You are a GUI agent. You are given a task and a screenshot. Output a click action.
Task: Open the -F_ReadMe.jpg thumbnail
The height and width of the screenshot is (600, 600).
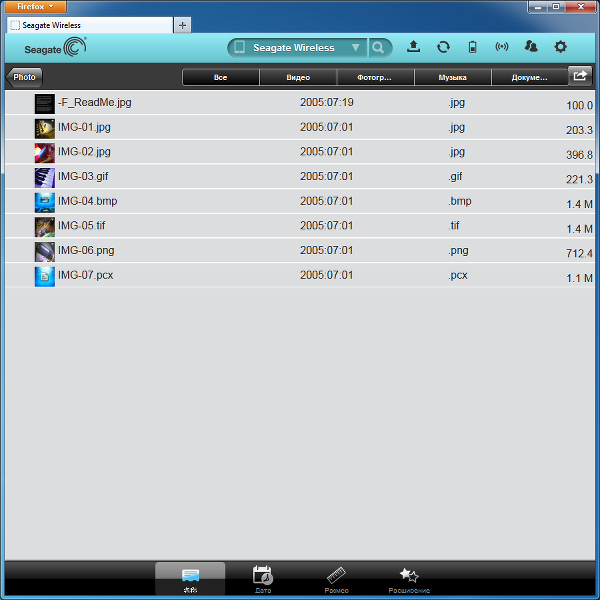(x=45, y=104)
